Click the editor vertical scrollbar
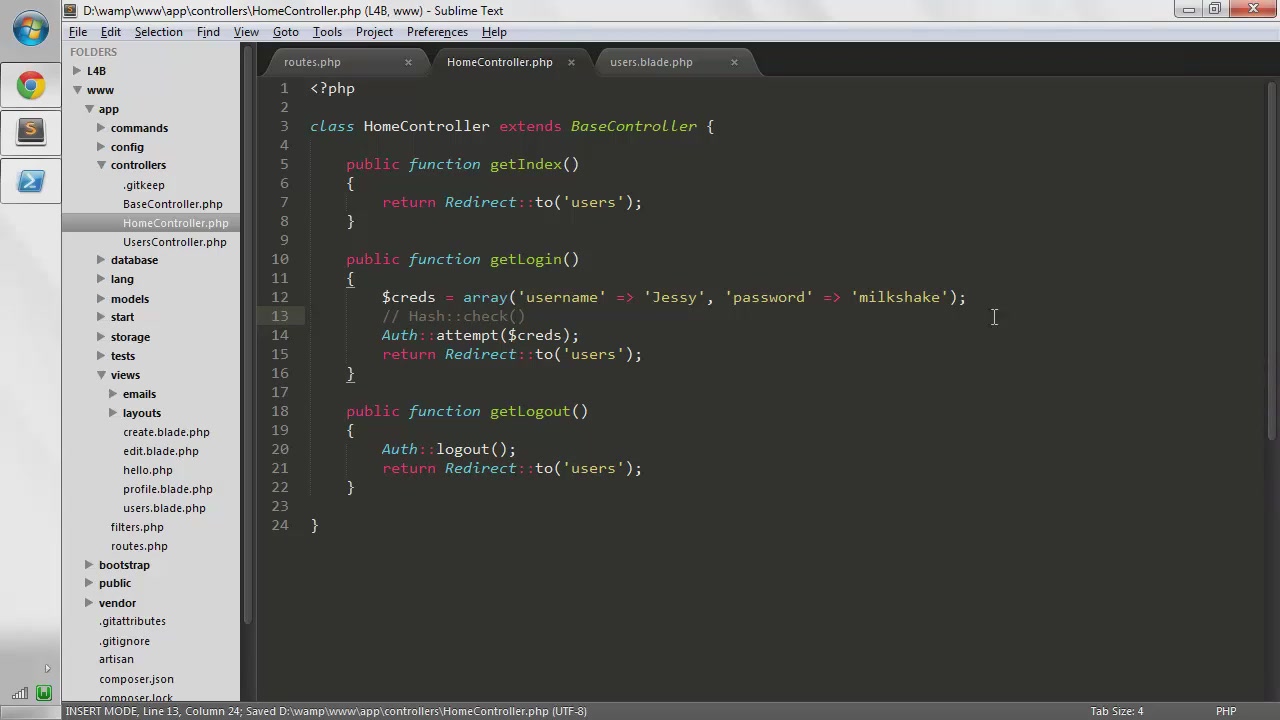This screenshot has height=720, width=1280. [x=1272, y=260]
